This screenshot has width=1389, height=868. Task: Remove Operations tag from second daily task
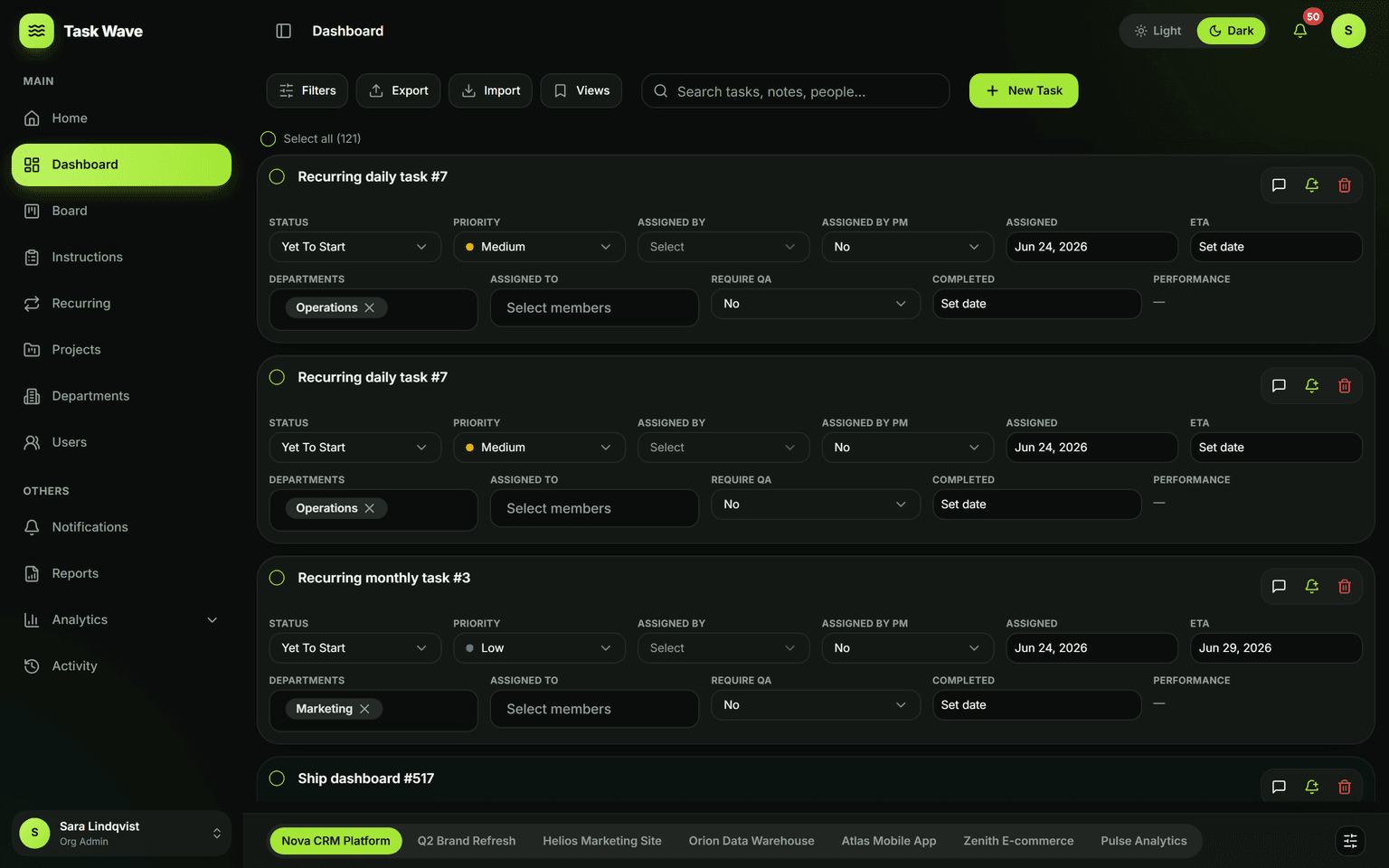coord(370,508)
